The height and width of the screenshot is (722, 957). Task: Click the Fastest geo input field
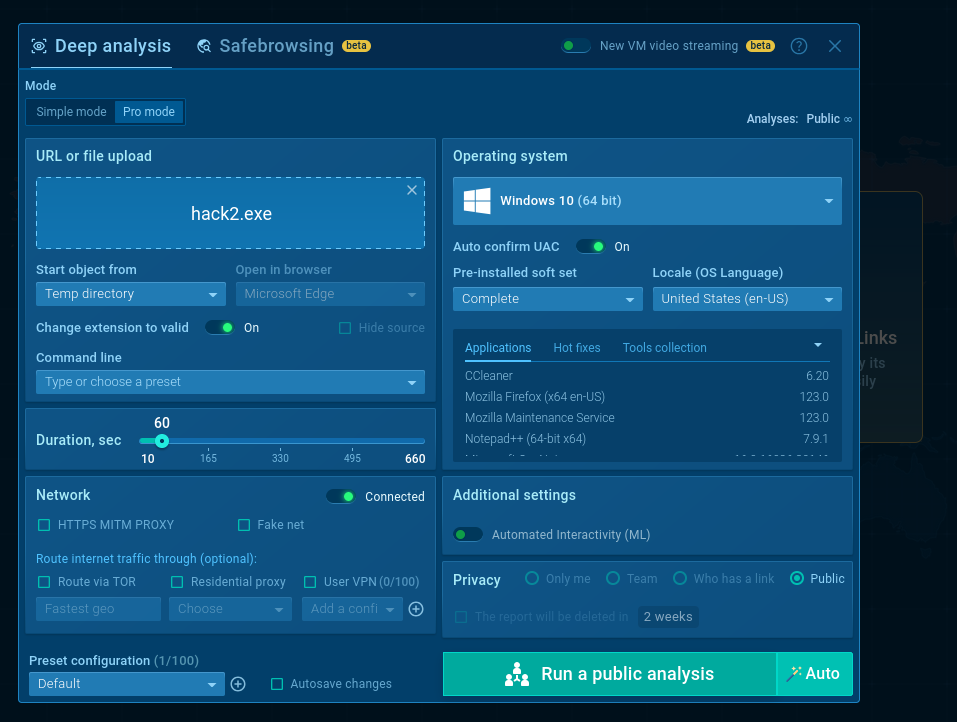[98, 609]
